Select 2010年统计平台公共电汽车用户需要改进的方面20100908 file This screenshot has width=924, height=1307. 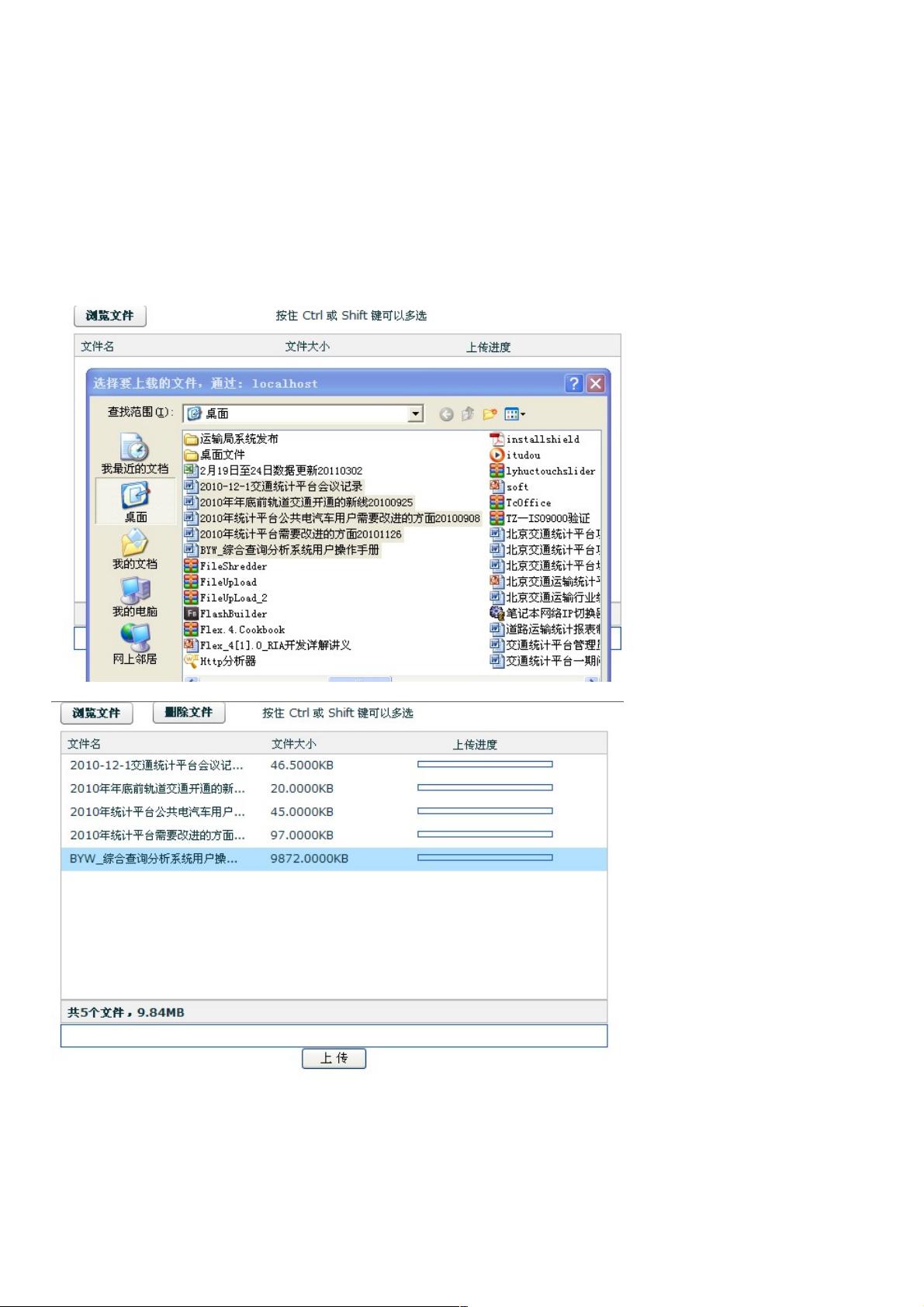click(332, 518)
